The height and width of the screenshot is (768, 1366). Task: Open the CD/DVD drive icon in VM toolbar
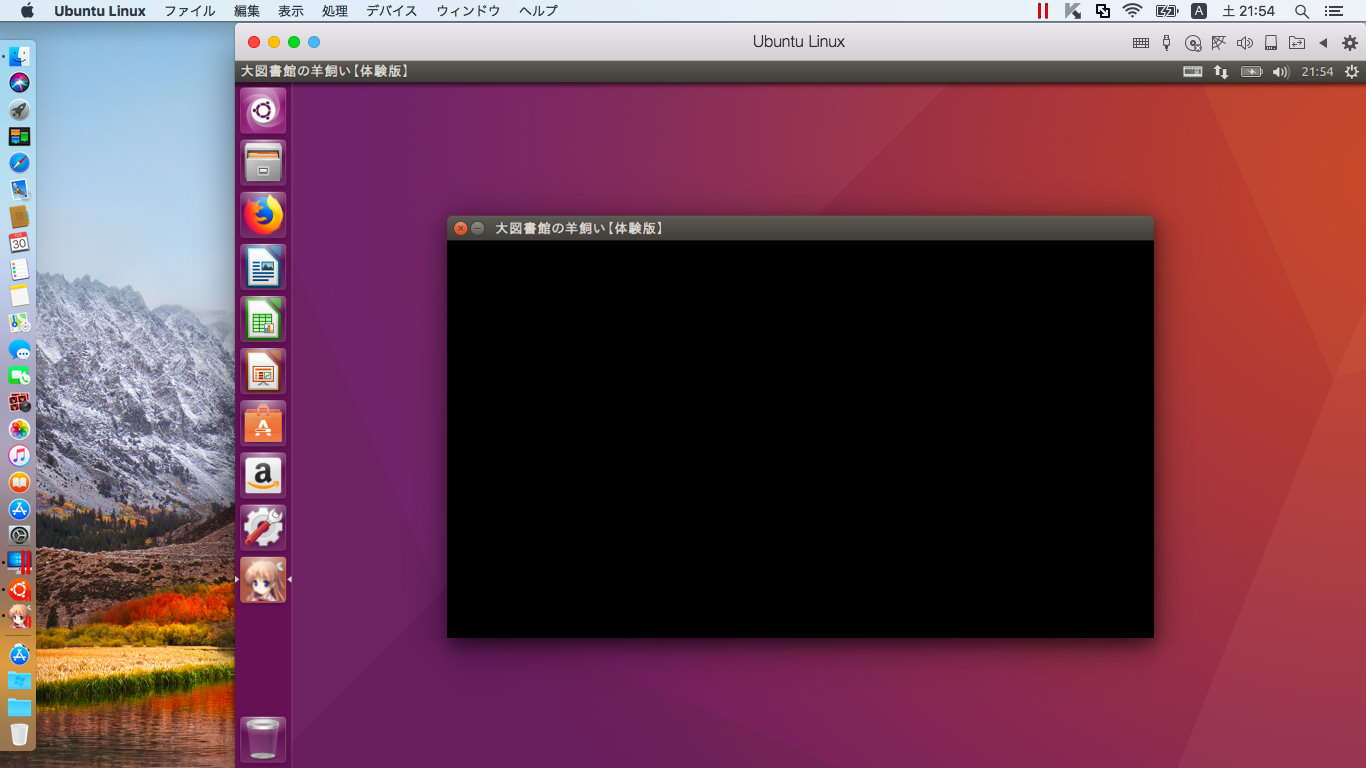click(1193, 42)
